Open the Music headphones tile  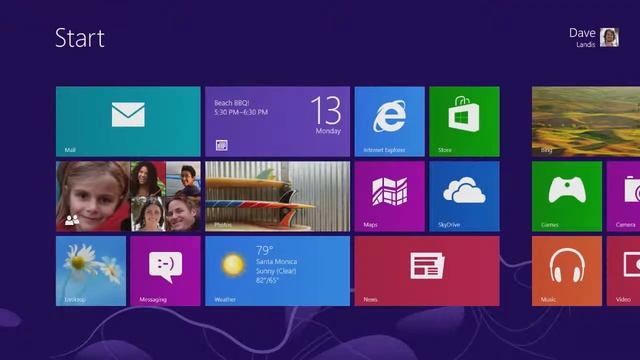click(x=567, y=271)
